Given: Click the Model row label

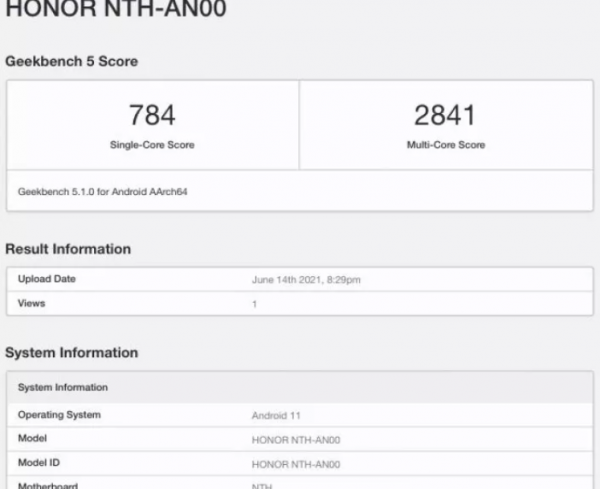Looking at the screenshot, I should (x=33, y=438).
